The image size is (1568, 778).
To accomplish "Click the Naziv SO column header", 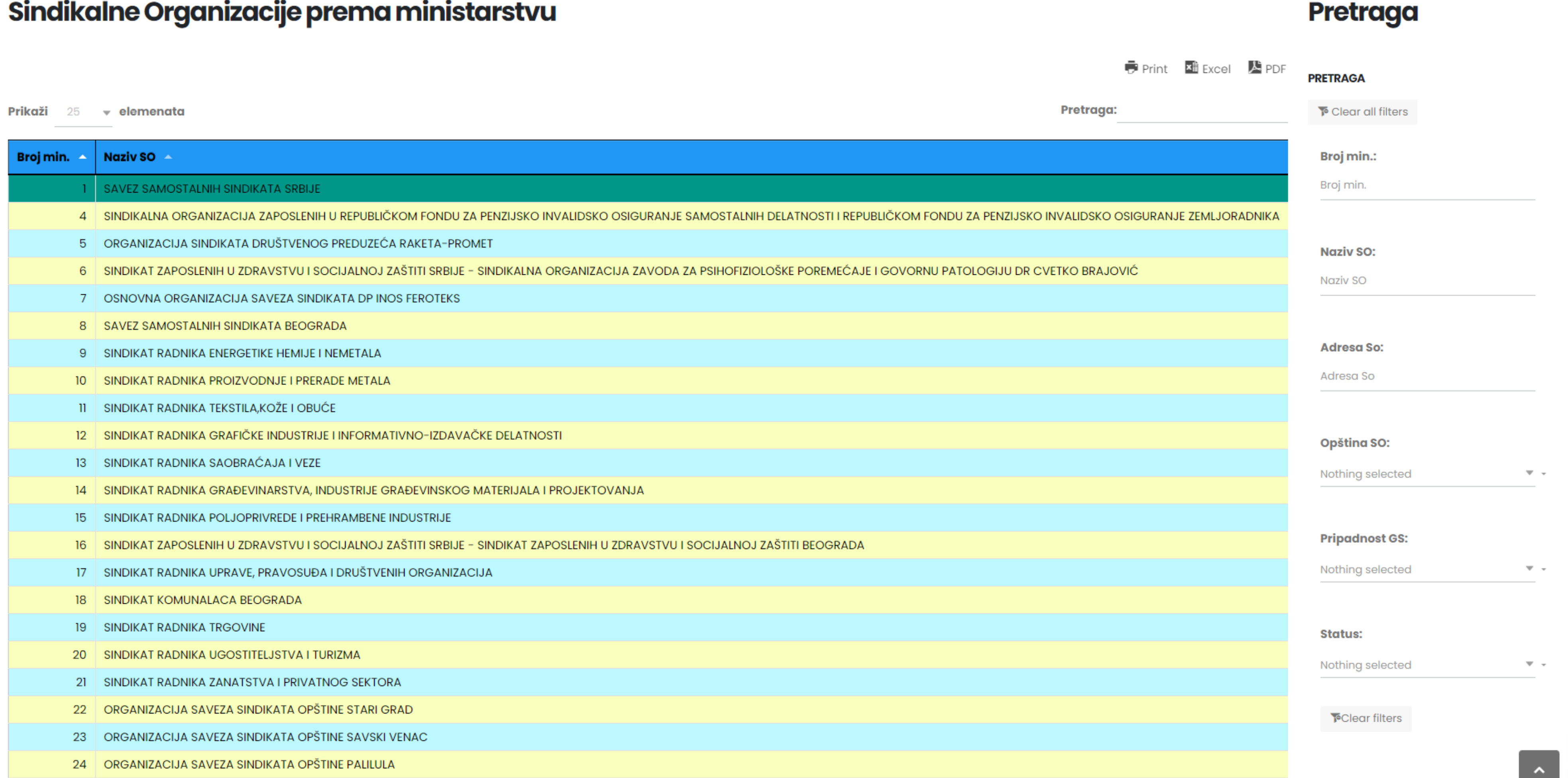I will (692, 157).
